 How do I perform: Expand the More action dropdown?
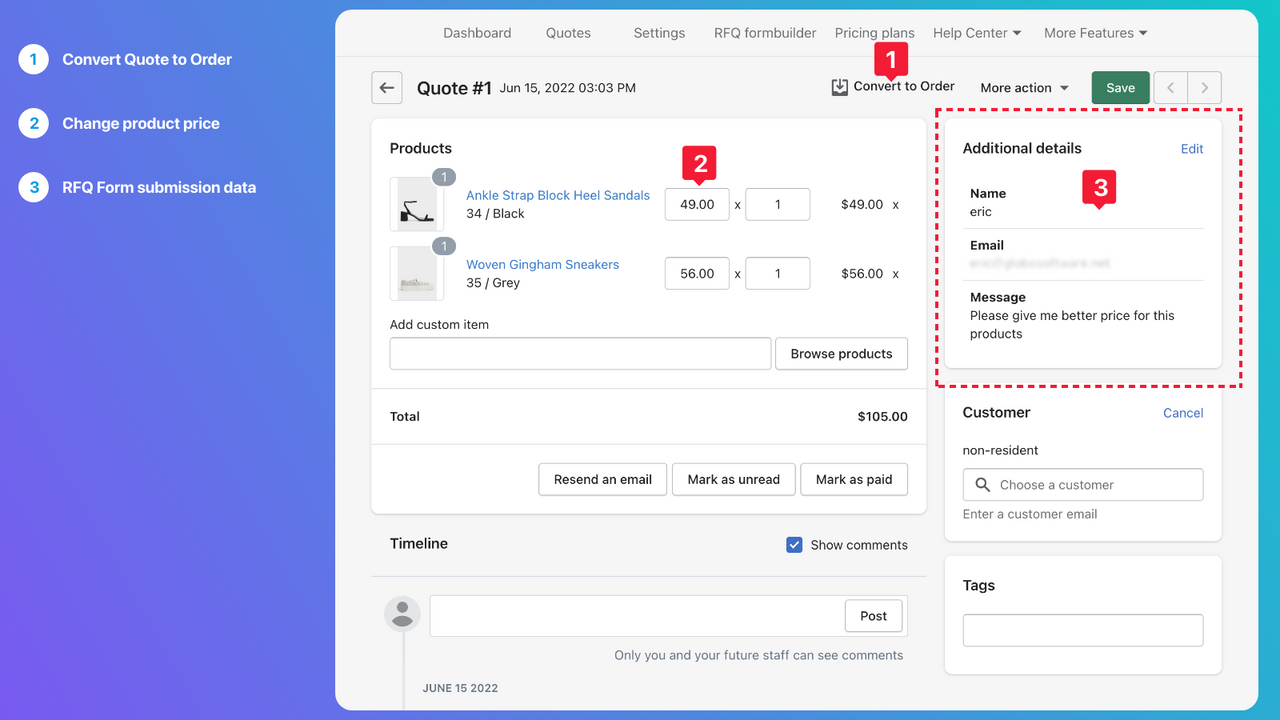click(x=1024, y=88)
